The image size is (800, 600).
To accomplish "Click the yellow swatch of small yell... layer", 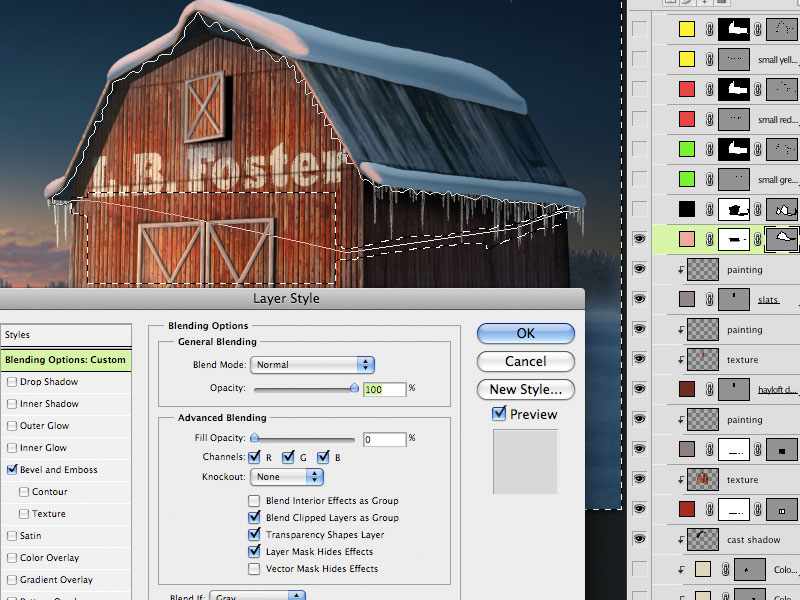I will 687,59.
